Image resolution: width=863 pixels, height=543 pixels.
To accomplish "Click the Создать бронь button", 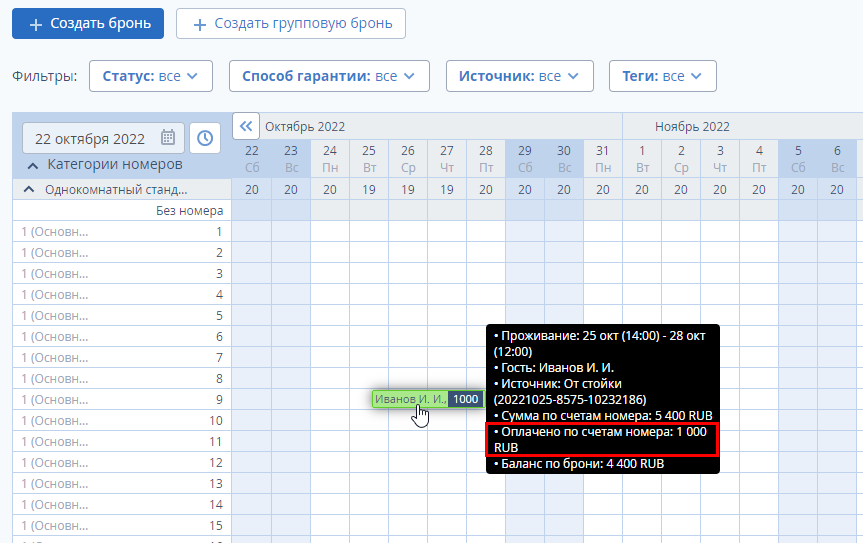I will click(88, 24).
